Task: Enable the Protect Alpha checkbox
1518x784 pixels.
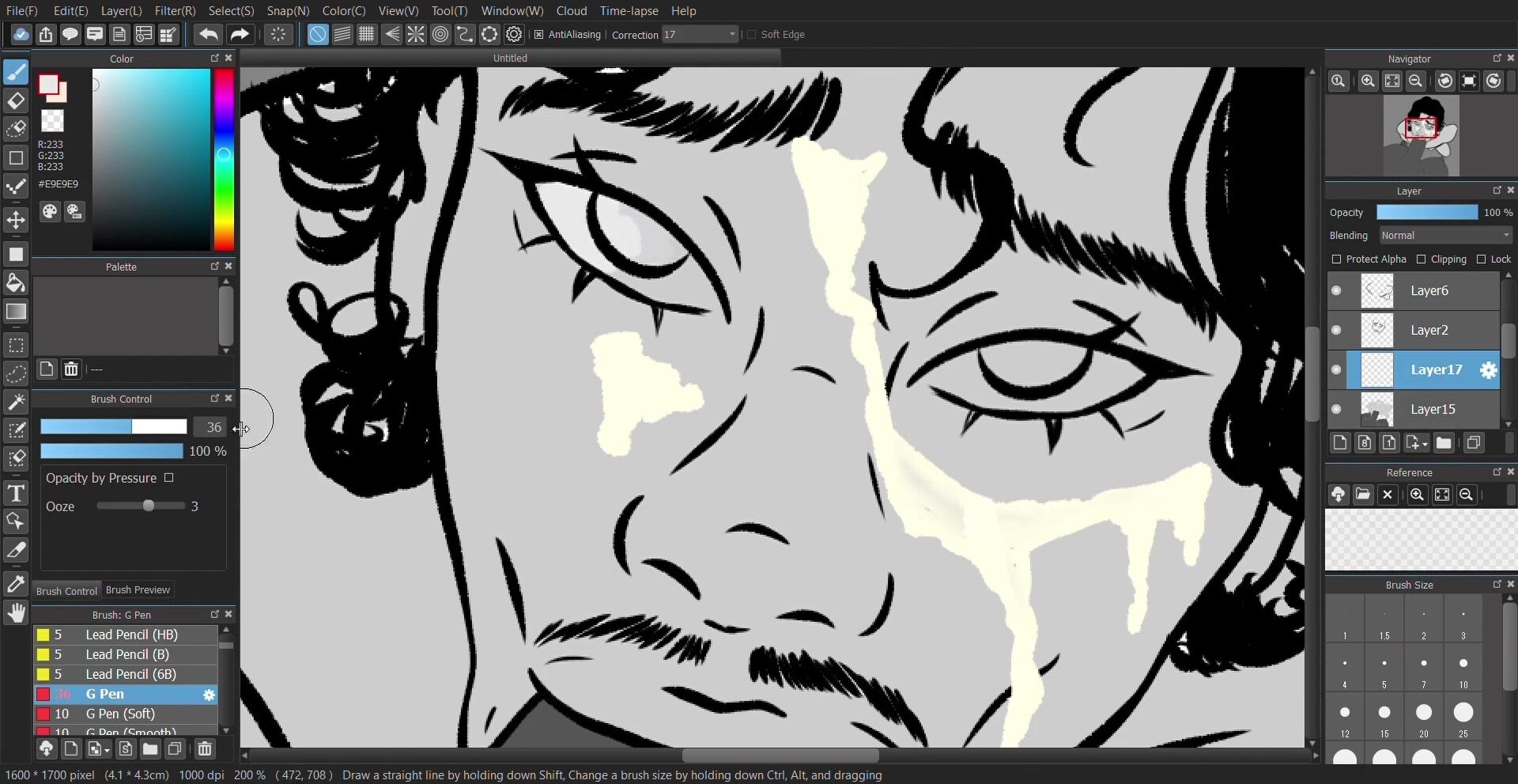Action: [1336, 259]
